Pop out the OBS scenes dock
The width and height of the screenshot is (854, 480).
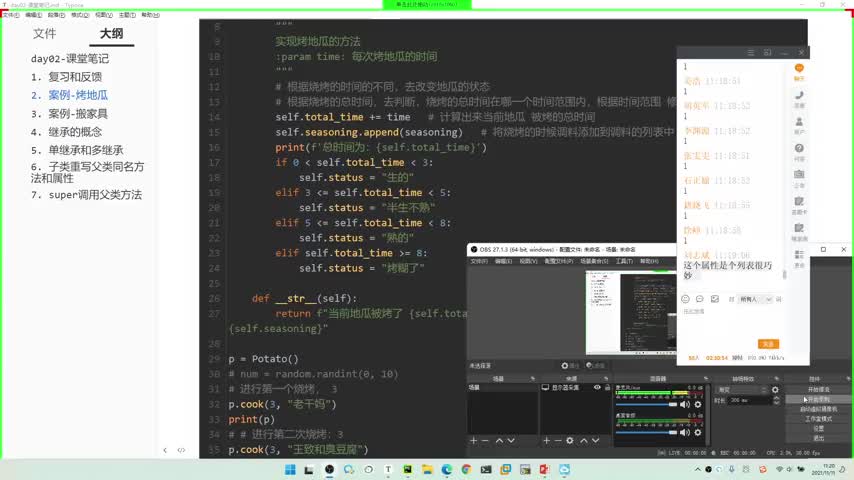pyautogui.click(x=533, y=379)
